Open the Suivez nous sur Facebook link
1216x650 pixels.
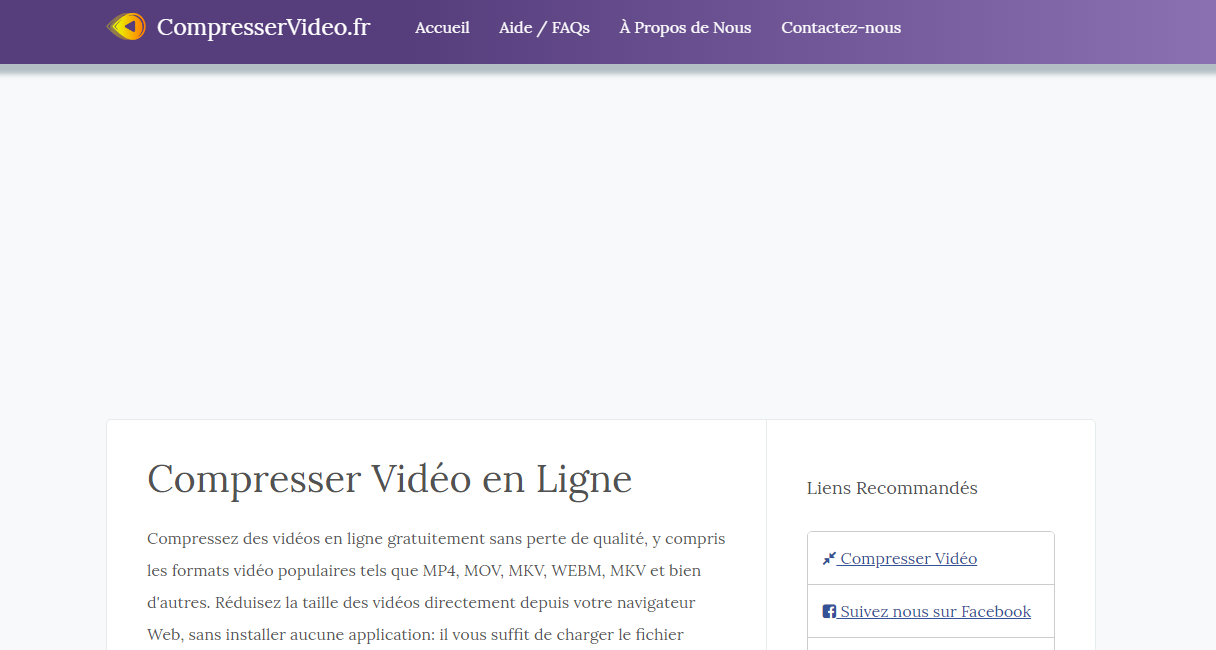pos(935,612)
